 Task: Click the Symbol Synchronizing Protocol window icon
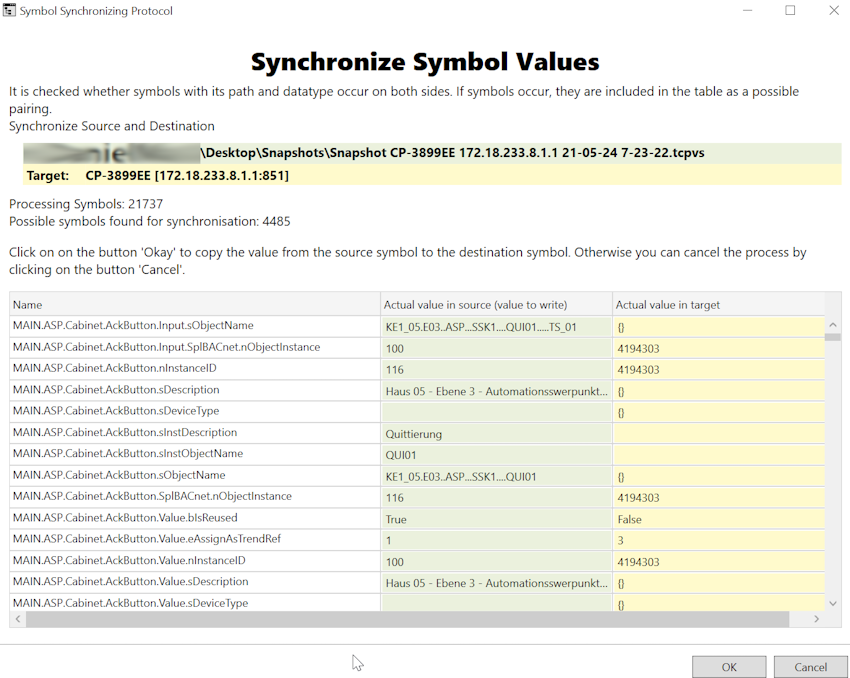tap(9, 10)
